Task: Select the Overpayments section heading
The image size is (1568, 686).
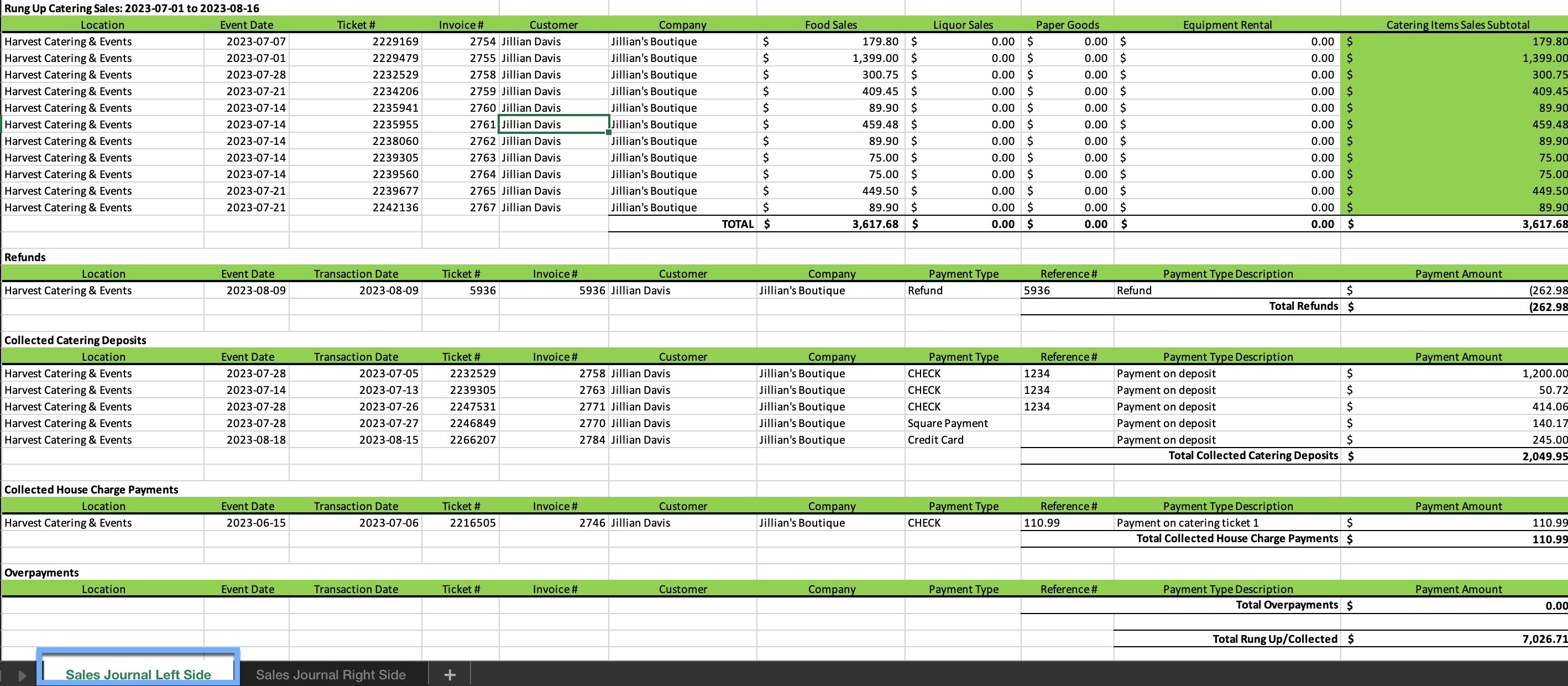Action: click(41, 572)
